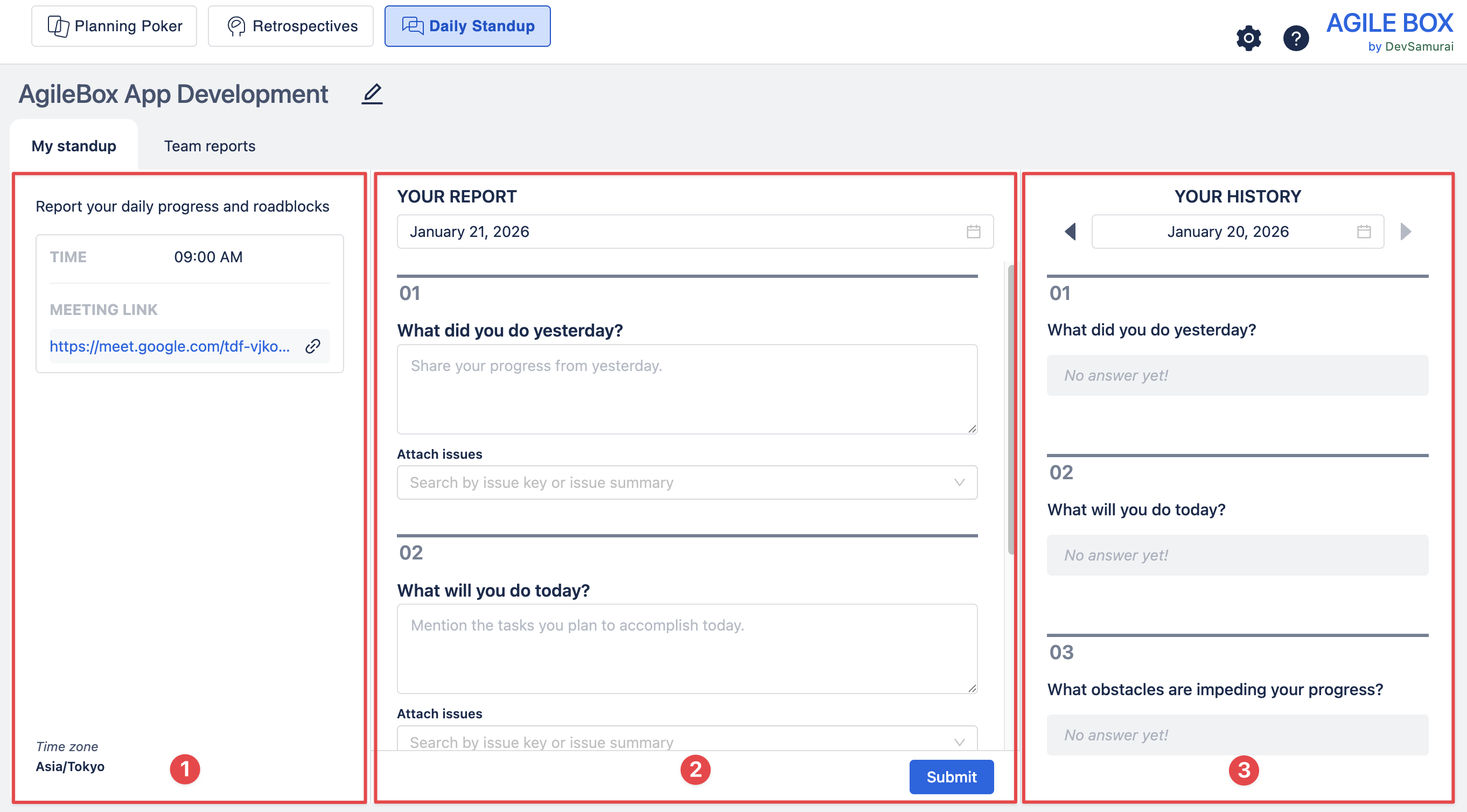Screen dimensions: 1467x812
Task: Go to next history day arrow
Action: tap(1406, 232)
